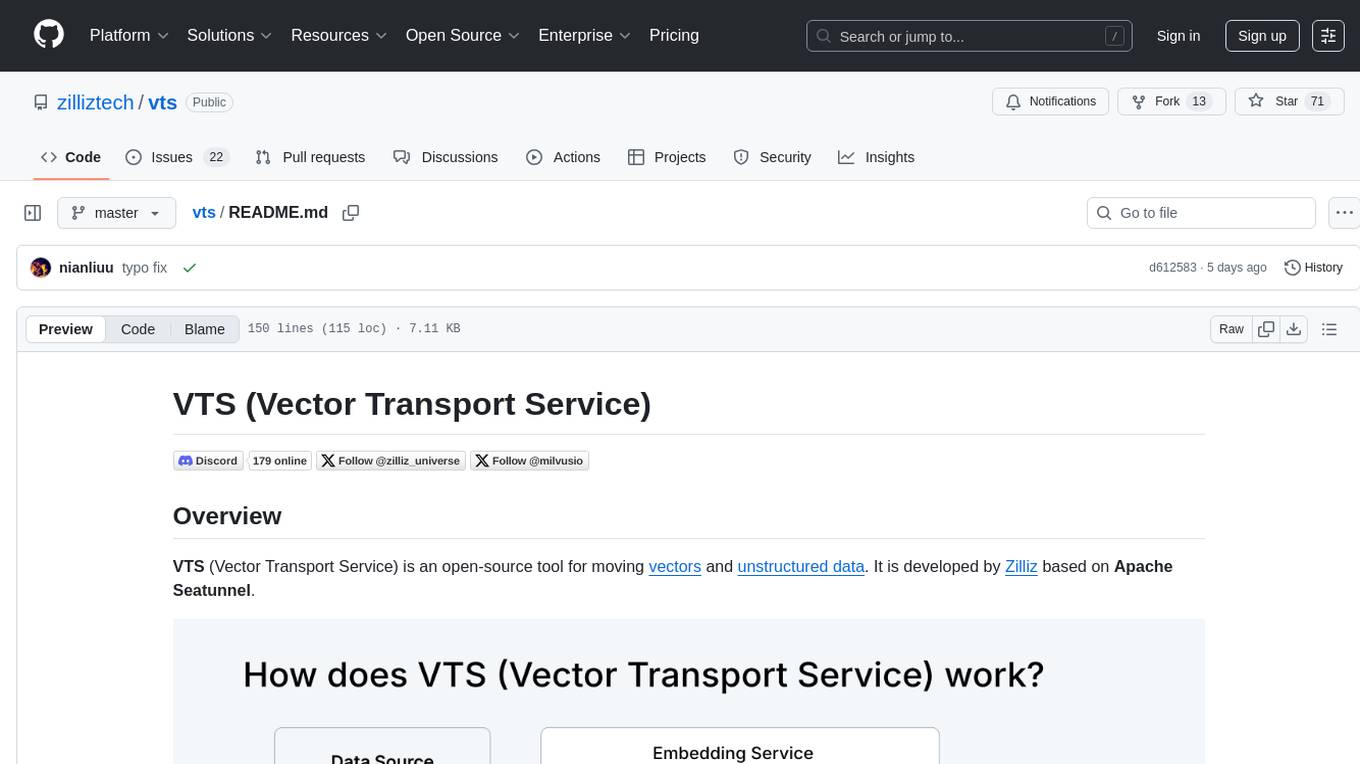The height and width of the screenshot is (764, 1360).
Task: Select the Blame view
Action: tap(205, 329)
